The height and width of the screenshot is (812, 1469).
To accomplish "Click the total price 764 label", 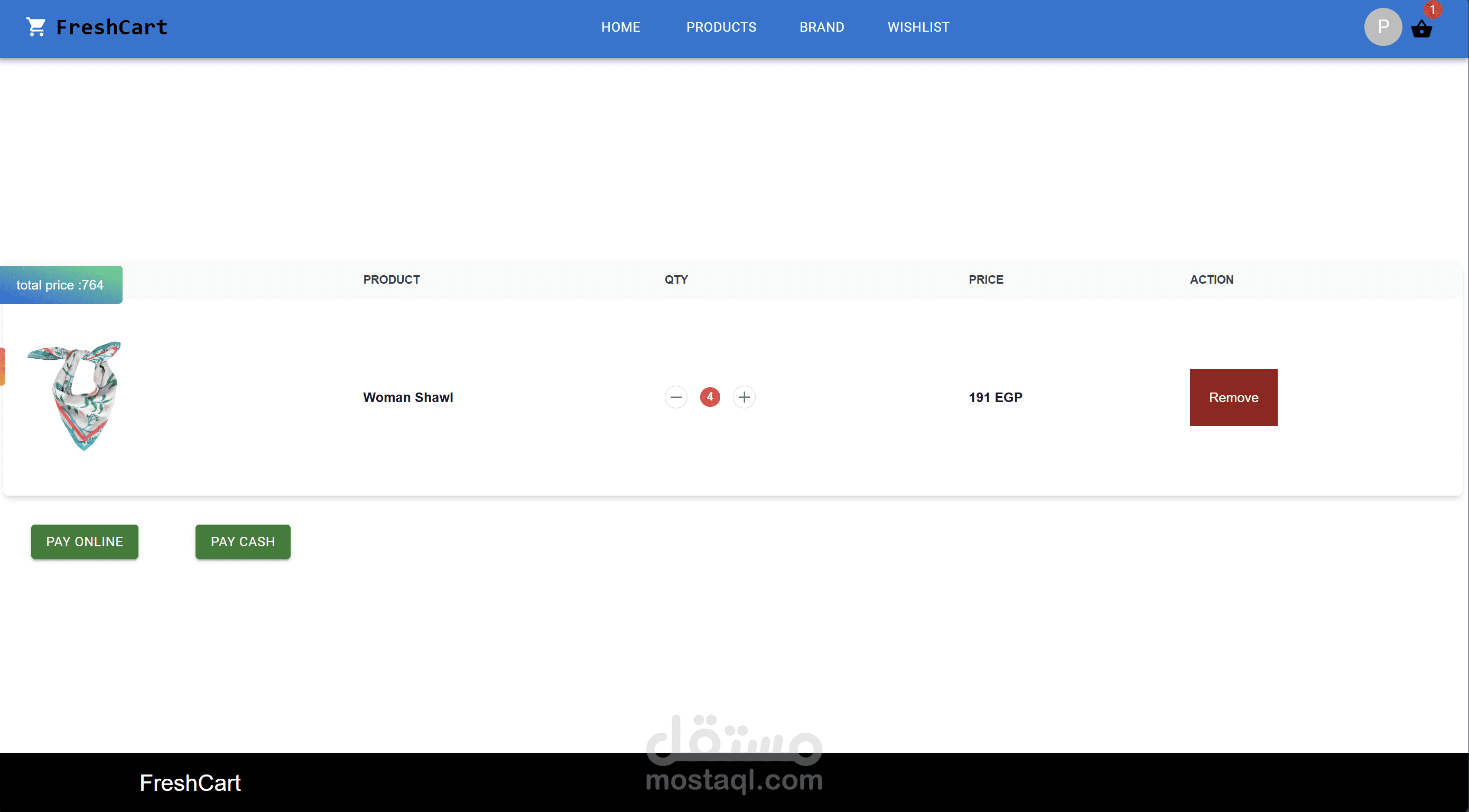I will tap(60, 285).
